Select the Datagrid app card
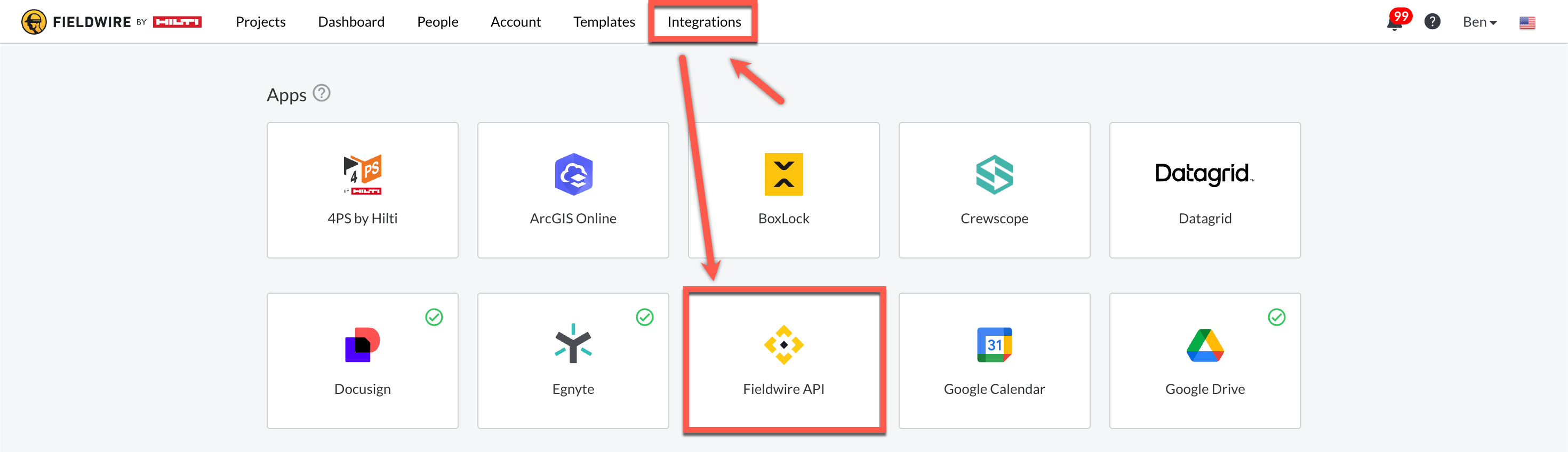This screenshot has width=1568, height=452. [1205, 190]
